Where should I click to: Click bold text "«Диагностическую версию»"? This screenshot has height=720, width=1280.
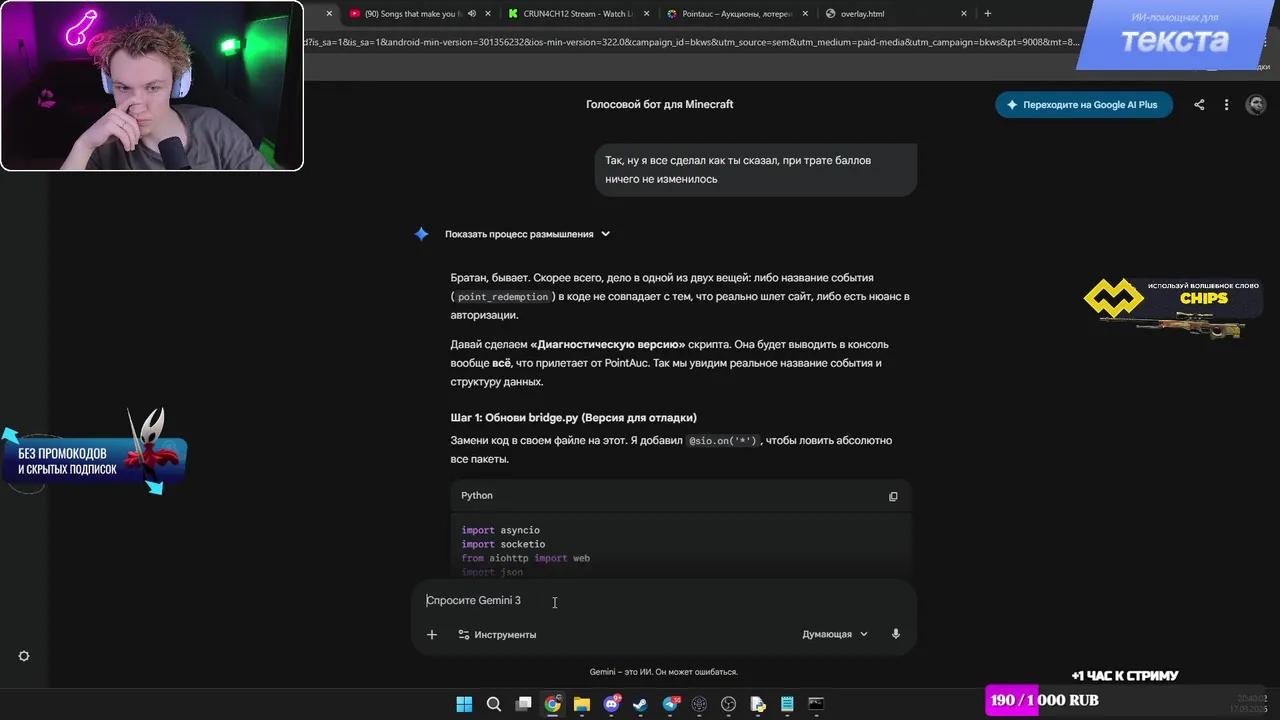pyautogui.click(x=608, y=344)
